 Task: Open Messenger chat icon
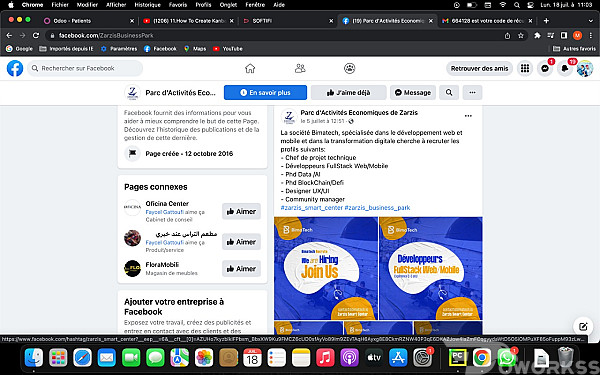click(545, 68)
